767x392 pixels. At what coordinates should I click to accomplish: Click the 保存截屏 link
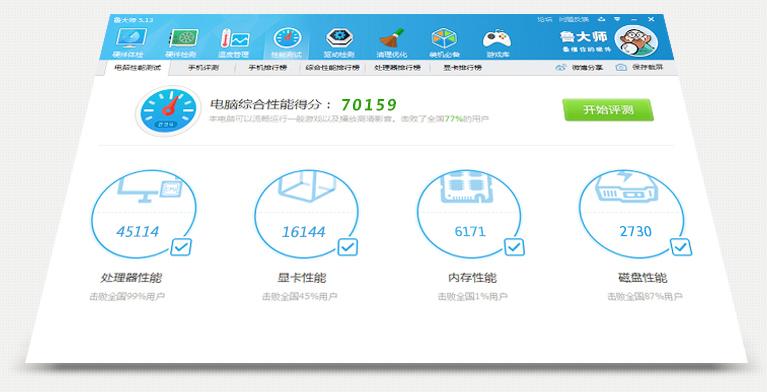648,68
